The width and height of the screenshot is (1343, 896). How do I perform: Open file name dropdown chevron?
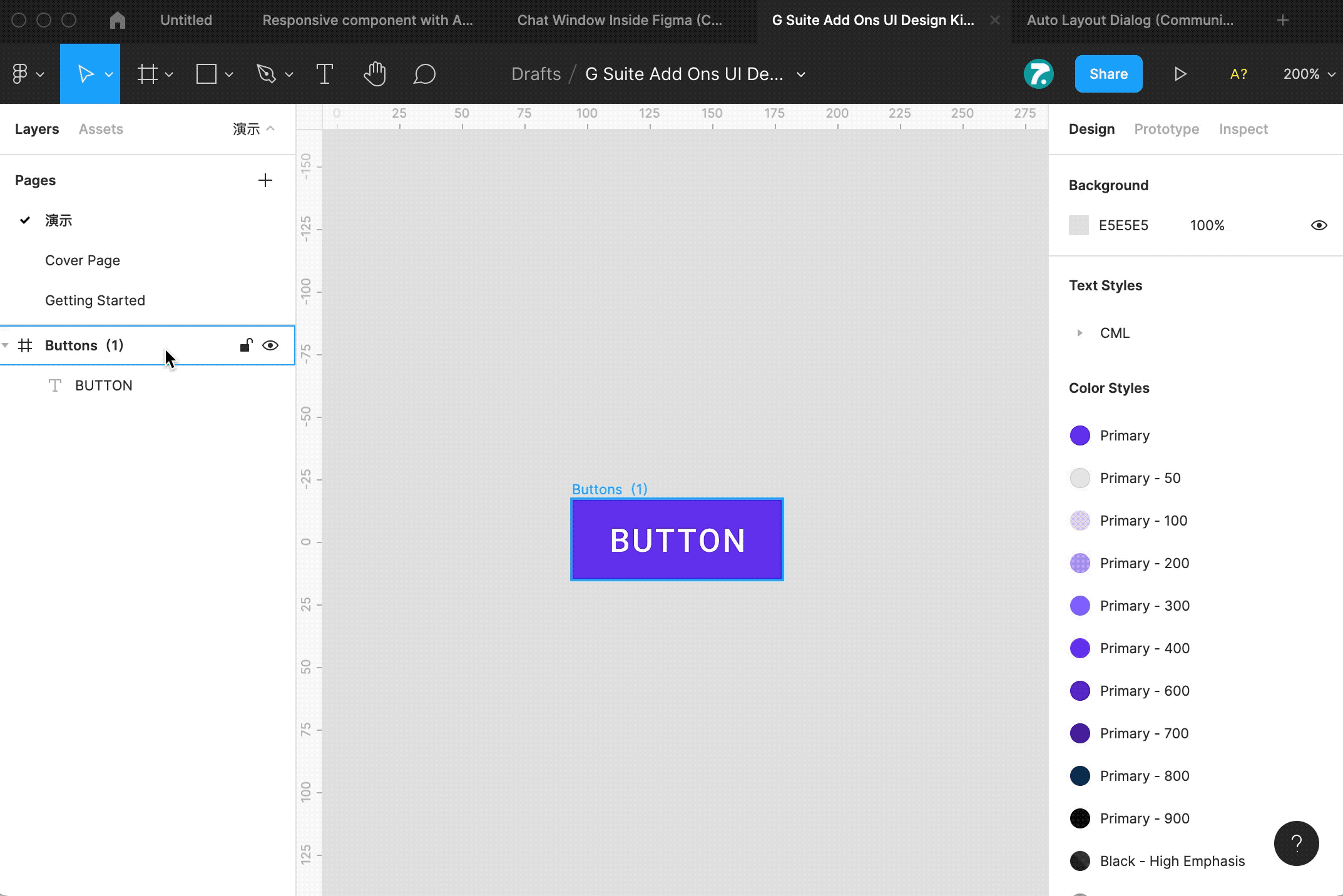click(801, 74)
